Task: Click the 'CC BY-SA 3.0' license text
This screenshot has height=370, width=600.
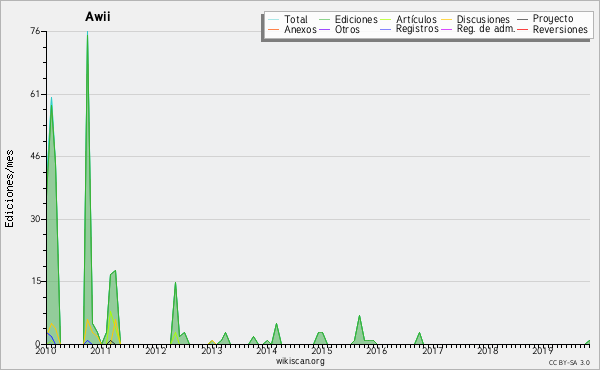Action: [569, 363]
